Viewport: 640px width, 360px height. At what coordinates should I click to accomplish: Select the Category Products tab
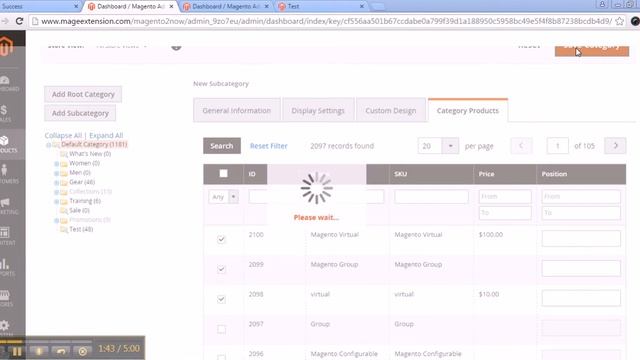468,110
